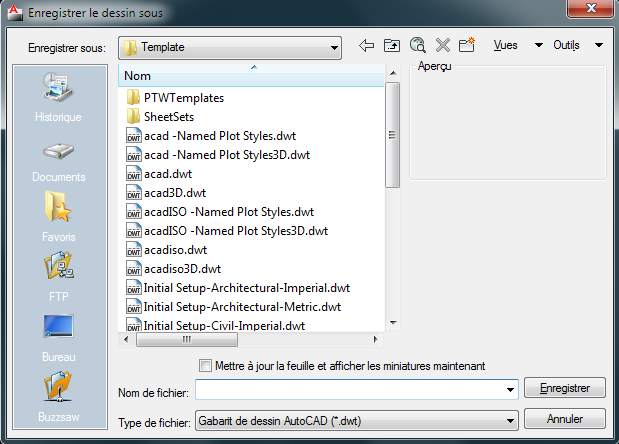
Task: Click the SheetSets folder icon
Action: point(133,116)
